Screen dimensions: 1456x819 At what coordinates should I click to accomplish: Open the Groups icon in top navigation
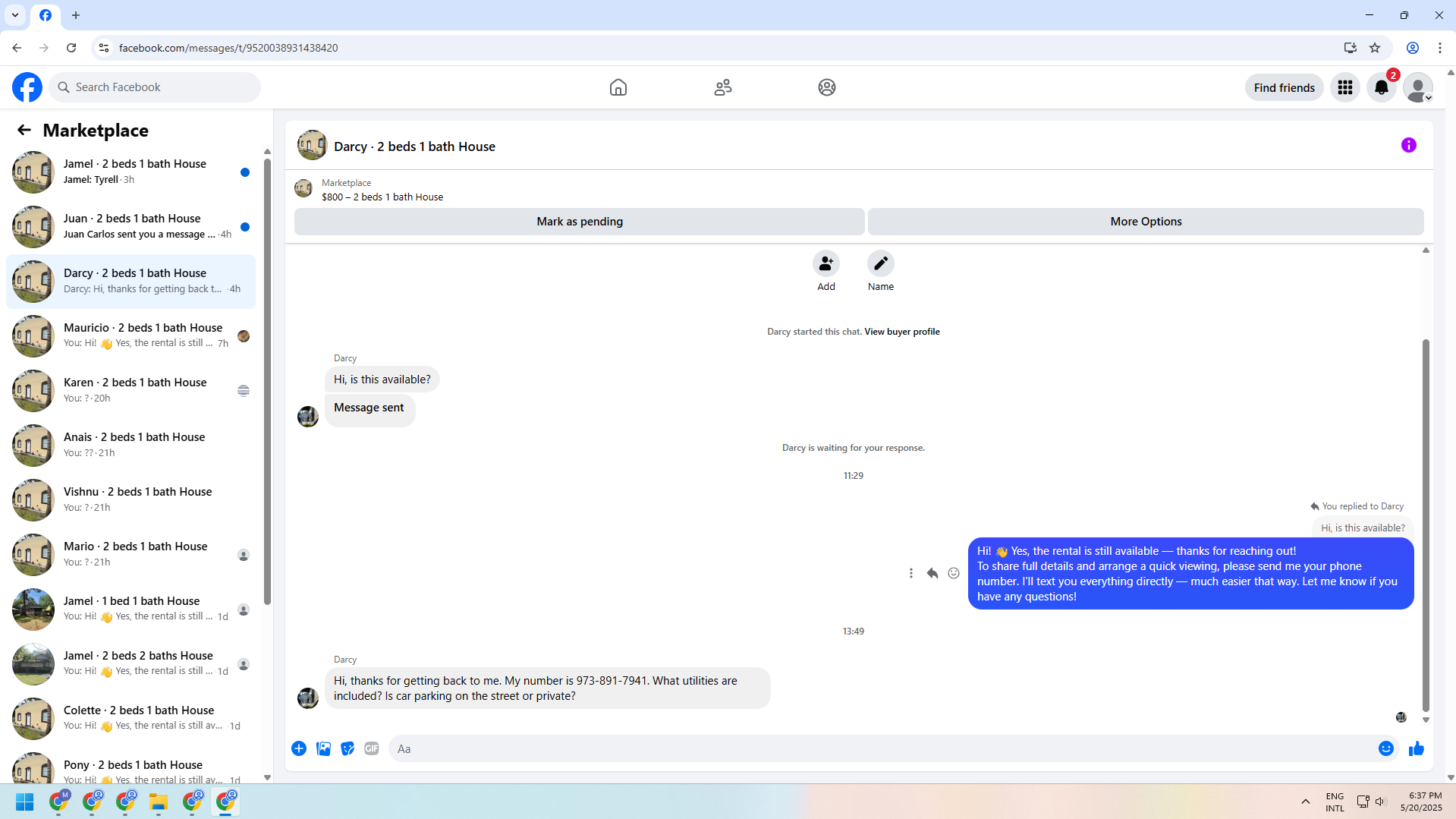click(x=827, y=87)
